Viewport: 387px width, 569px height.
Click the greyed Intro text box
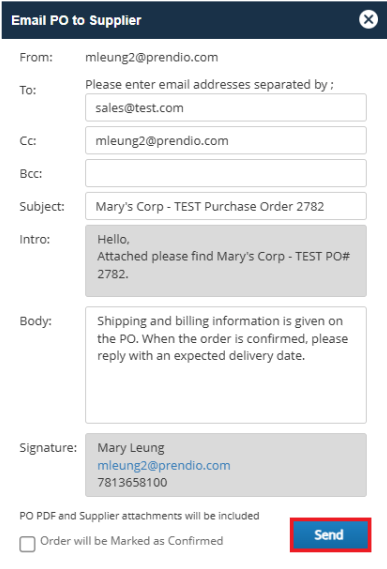(226, 261)
